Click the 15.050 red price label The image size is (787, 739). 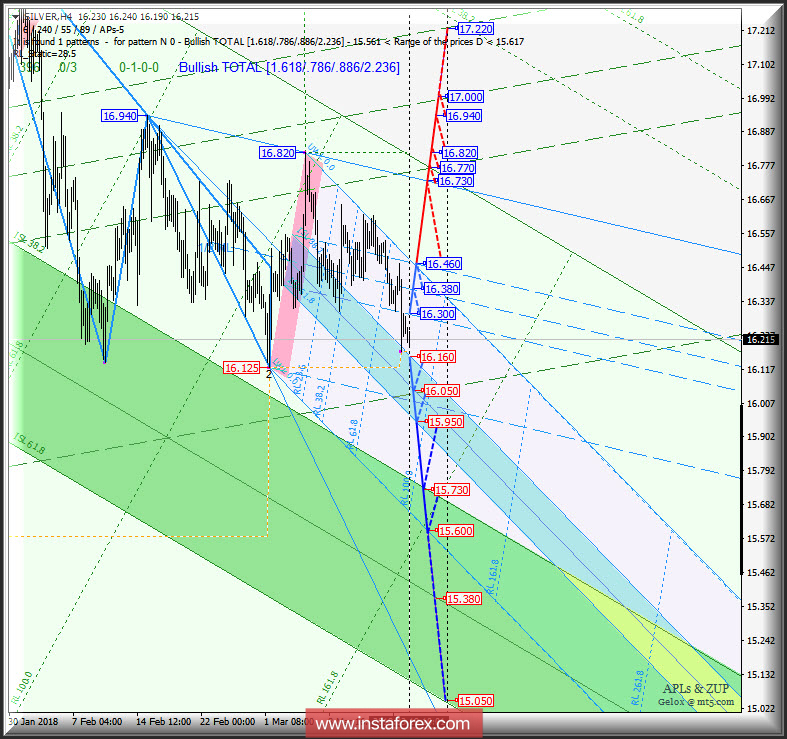[x=476, y=701]
